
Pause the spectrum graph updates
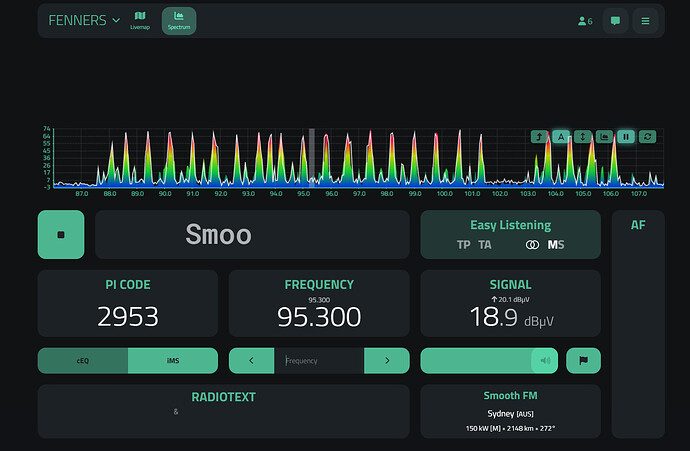click(x=626, y=136)
